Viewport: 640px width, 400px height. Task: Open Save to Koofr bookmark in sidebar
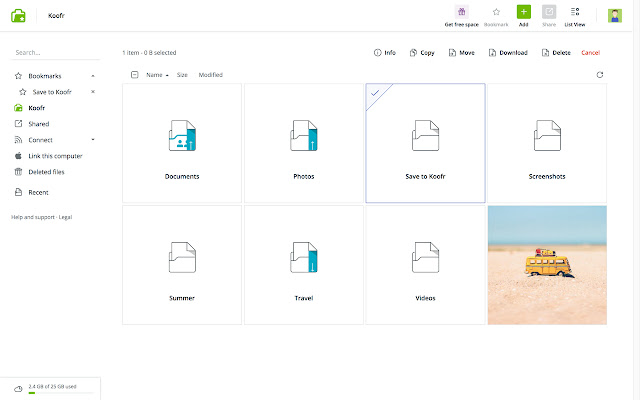tap(52, 92)
